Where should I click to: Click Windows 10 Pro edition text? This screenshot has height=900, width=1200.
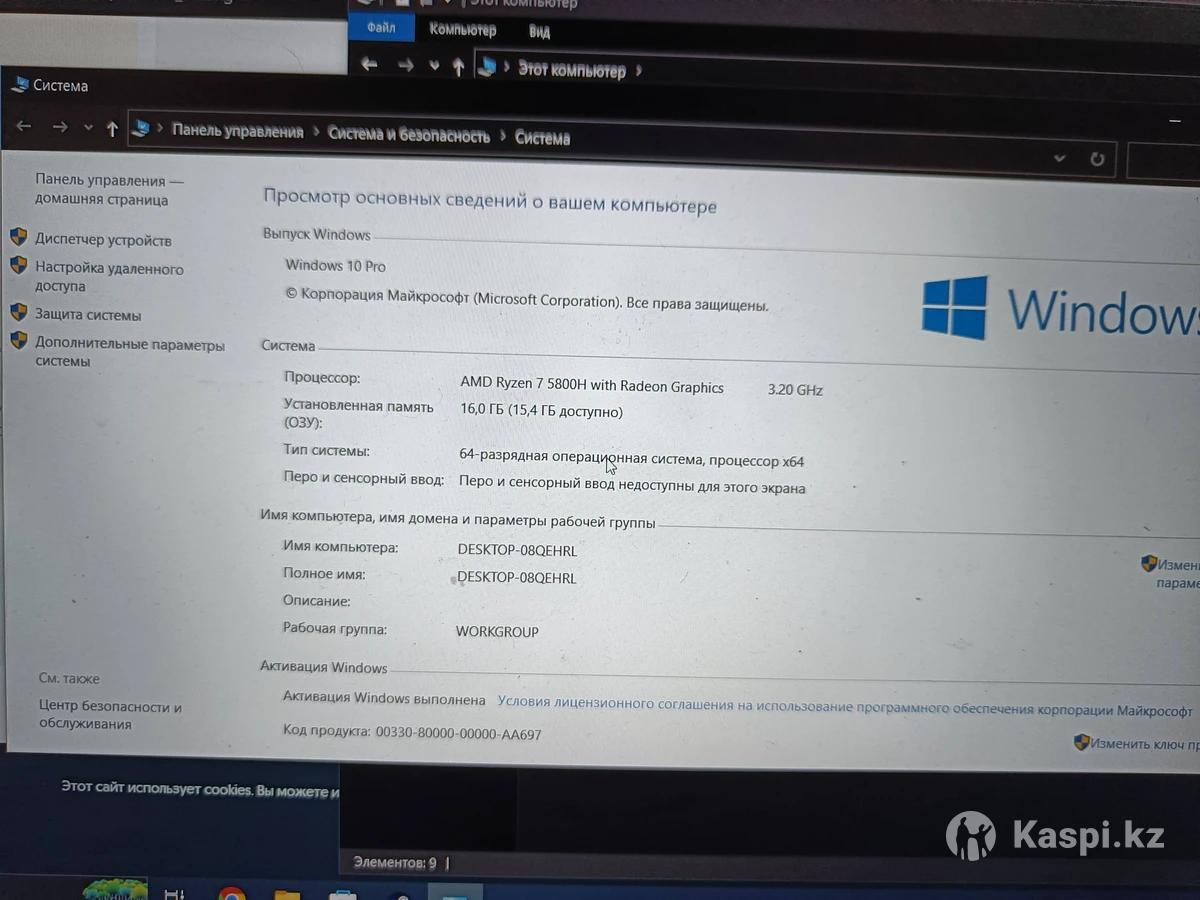click(x=335, y=266)
